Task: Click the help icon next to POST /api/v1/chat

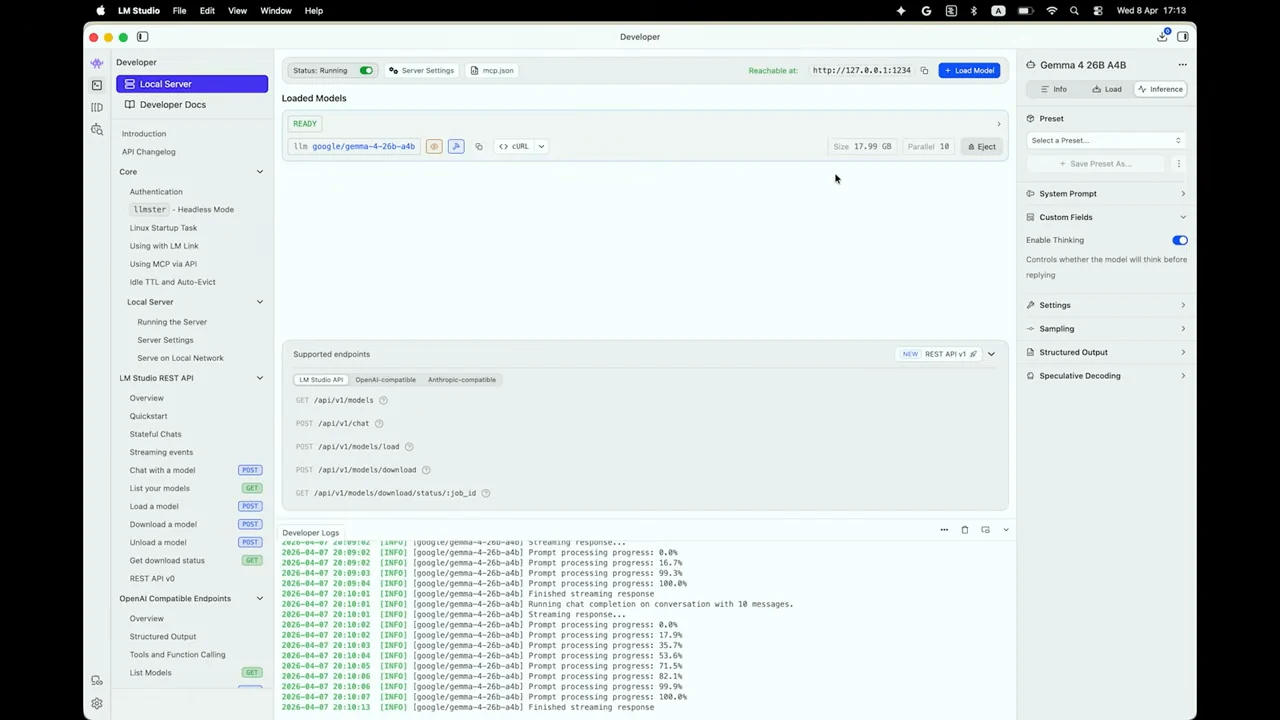Action: (x=379, y=424)
